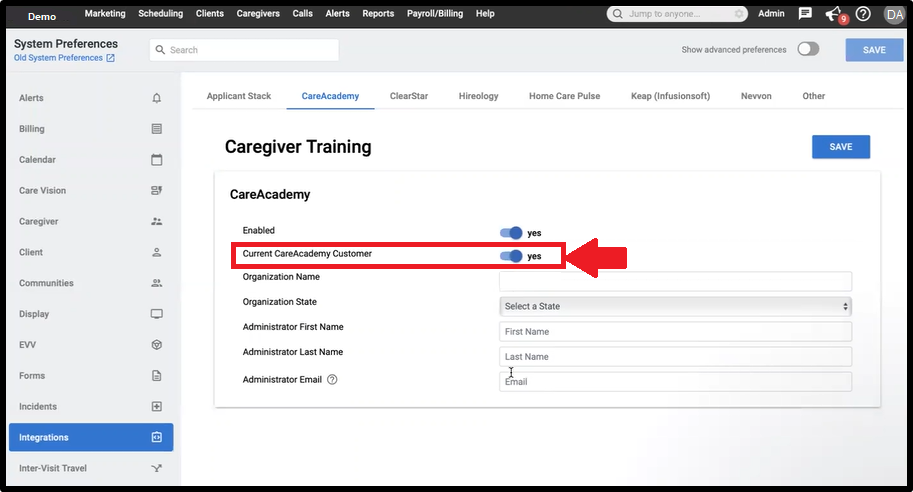Screen dimensions: 913x492
Task: Open the Organization State dropdown
Action: (x=675, y=306)
